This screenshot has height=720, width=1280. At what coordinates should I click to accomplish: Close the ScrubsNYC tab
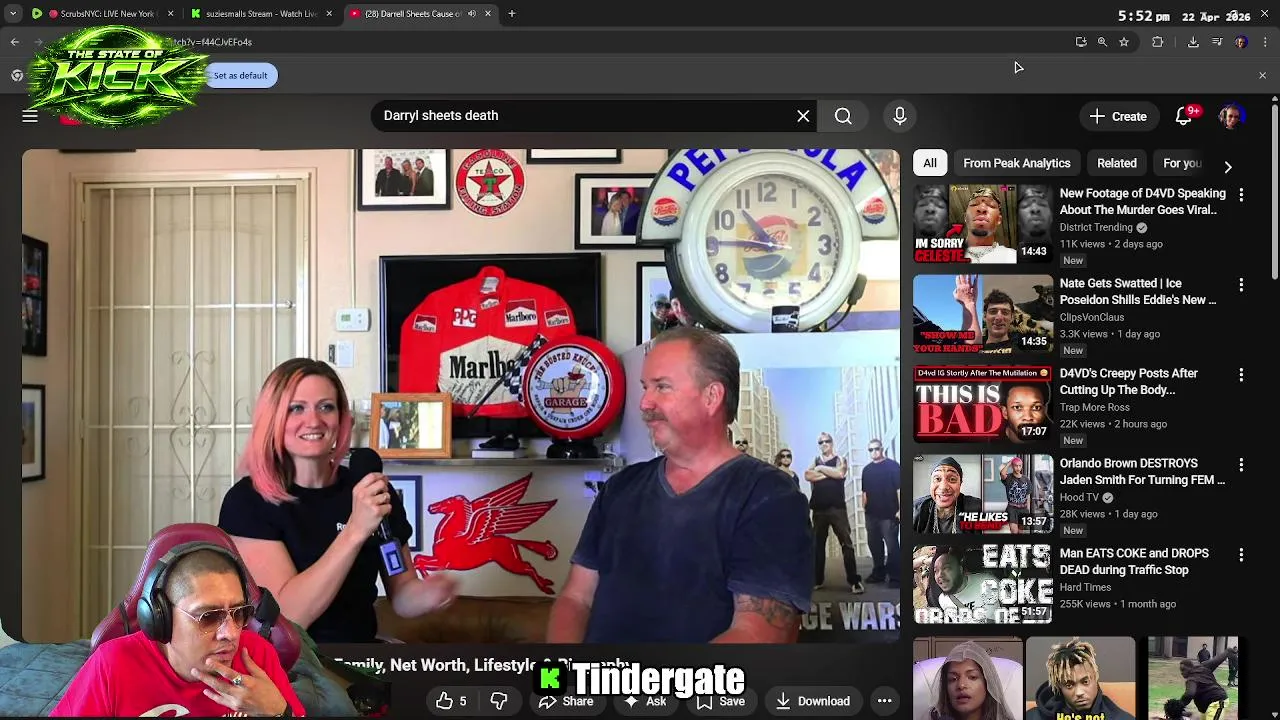pos(170,14)
